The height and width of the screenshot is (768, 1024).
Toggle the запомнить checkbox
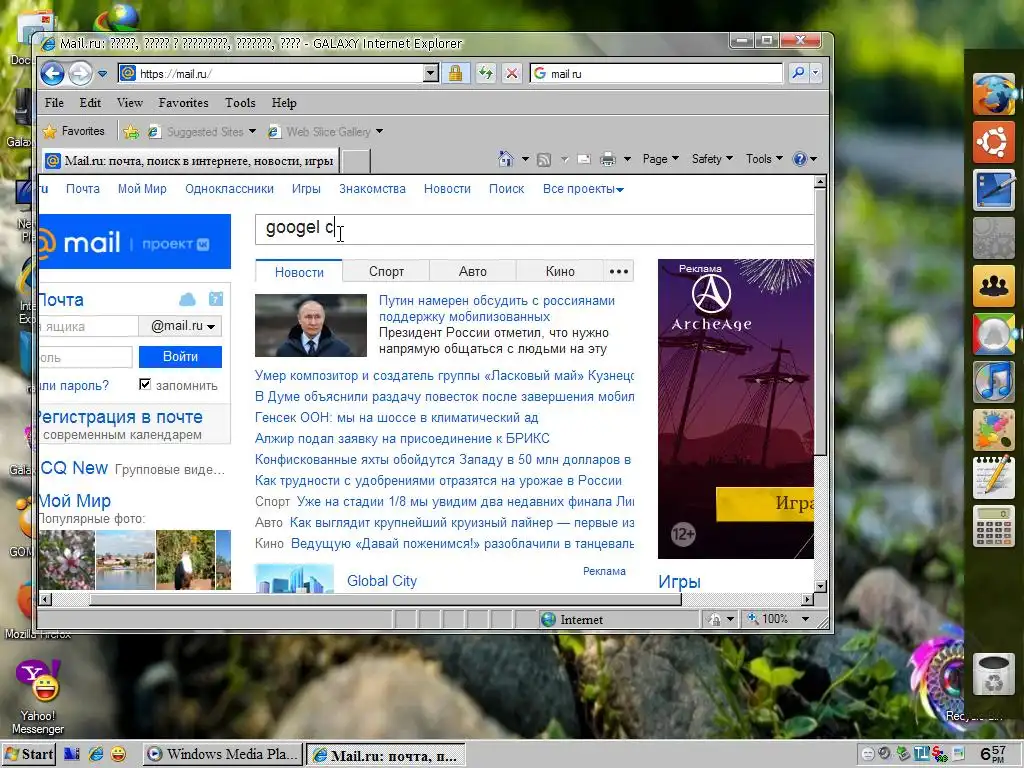145,384
